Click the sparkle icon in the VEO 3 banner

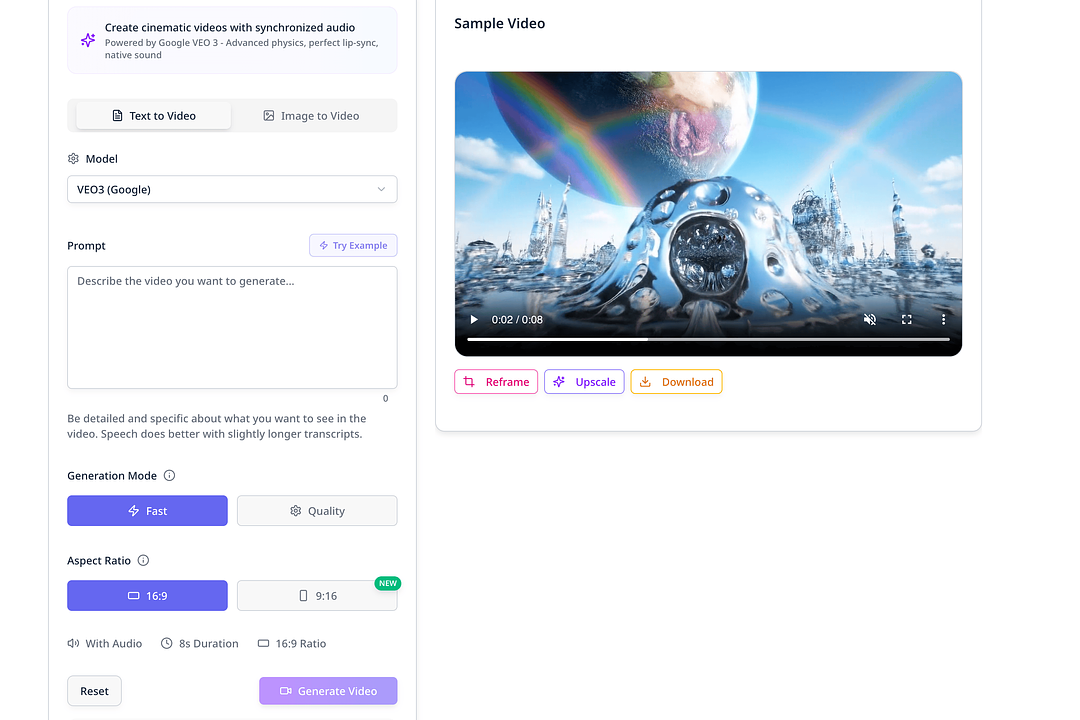86,39
